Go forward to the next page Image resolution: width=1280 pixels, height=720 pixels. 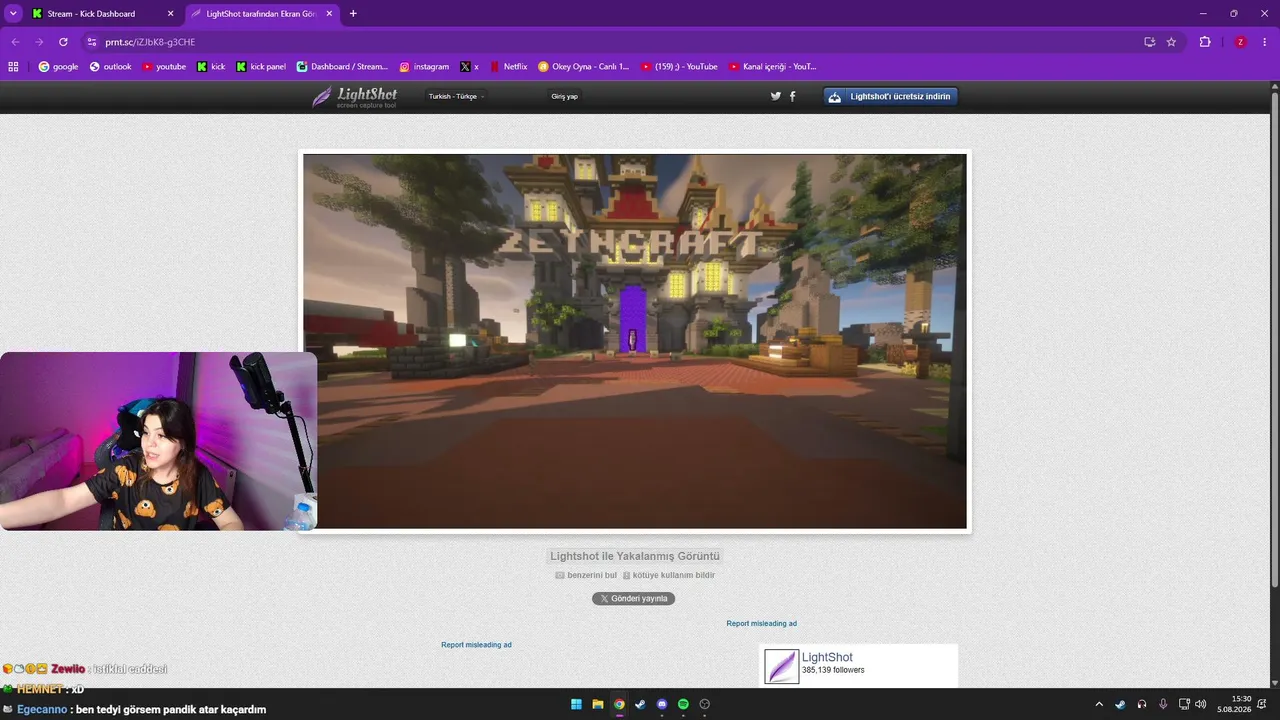coord(39,42)
